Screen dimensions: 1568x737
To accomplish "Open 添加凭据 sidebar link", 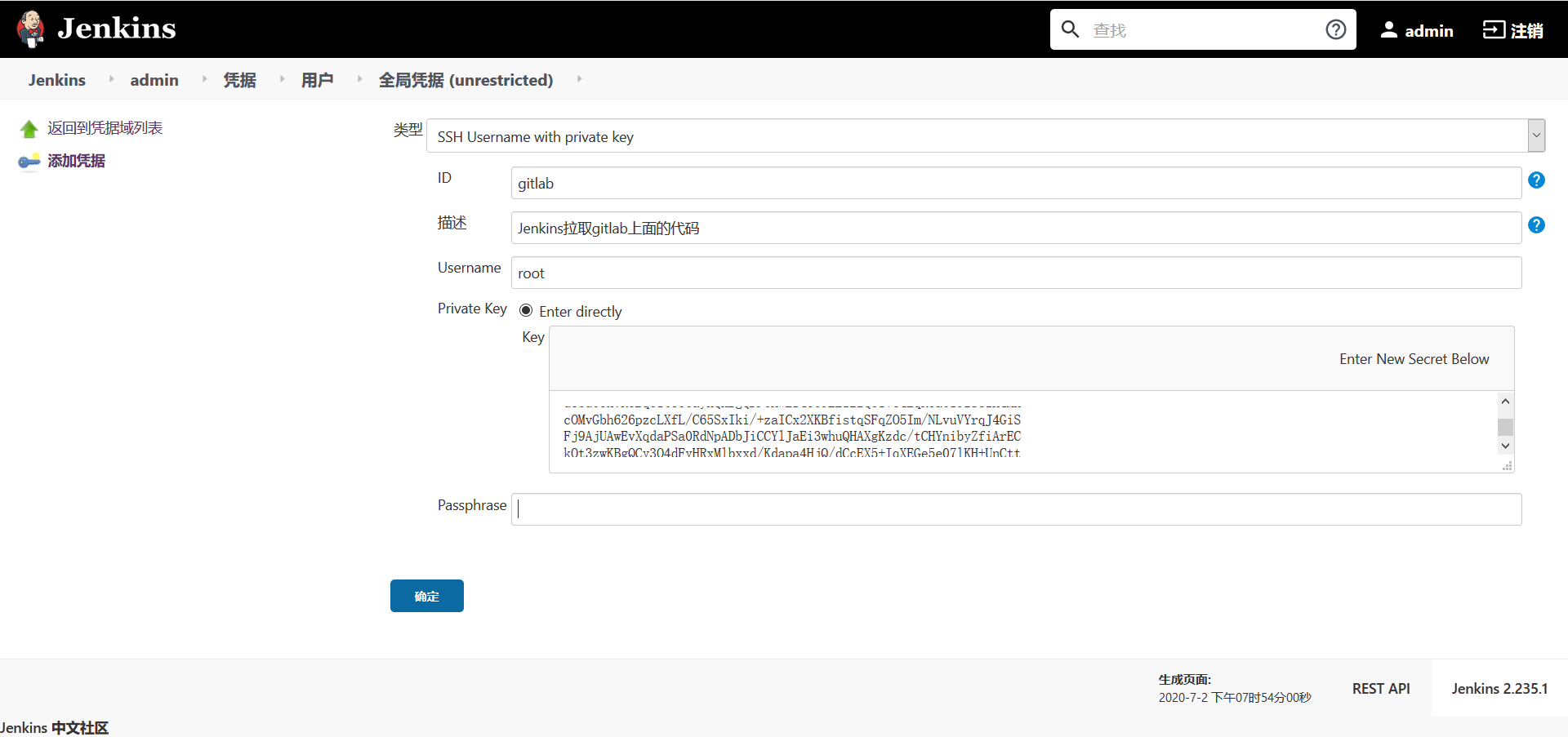I will [x=77, y=161].
